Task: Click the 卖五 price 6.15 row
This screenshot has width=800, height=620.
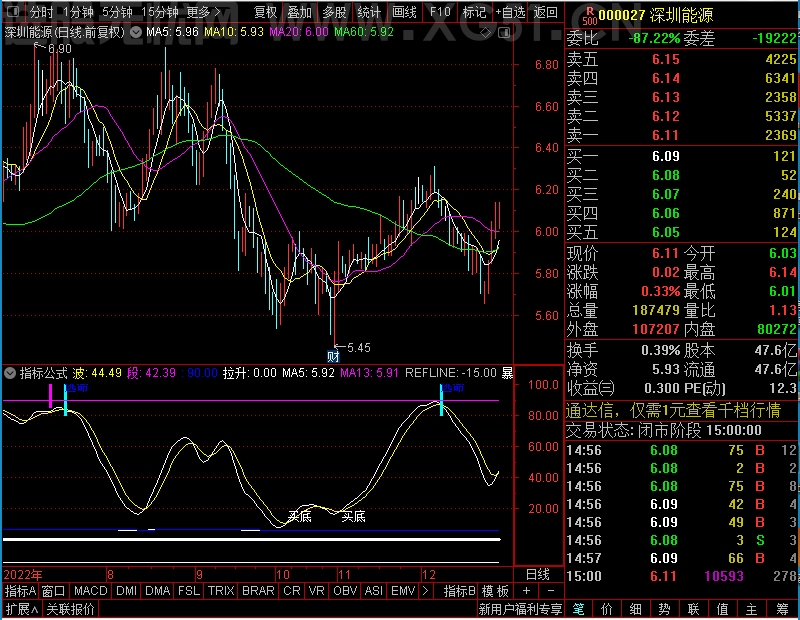Action: (681, 59)
